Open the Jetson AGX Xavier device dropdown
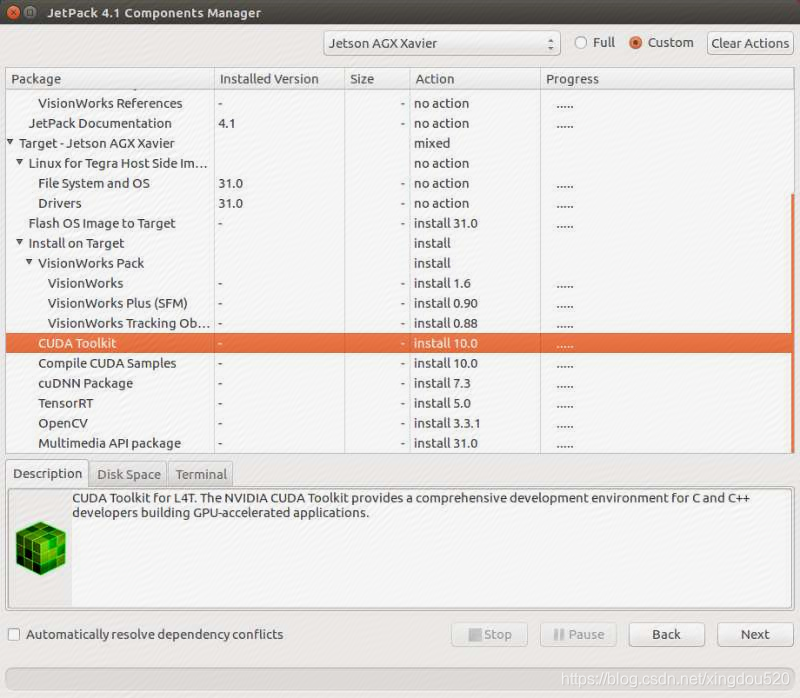Screen dimensions: 800x698 click(442, 43)
